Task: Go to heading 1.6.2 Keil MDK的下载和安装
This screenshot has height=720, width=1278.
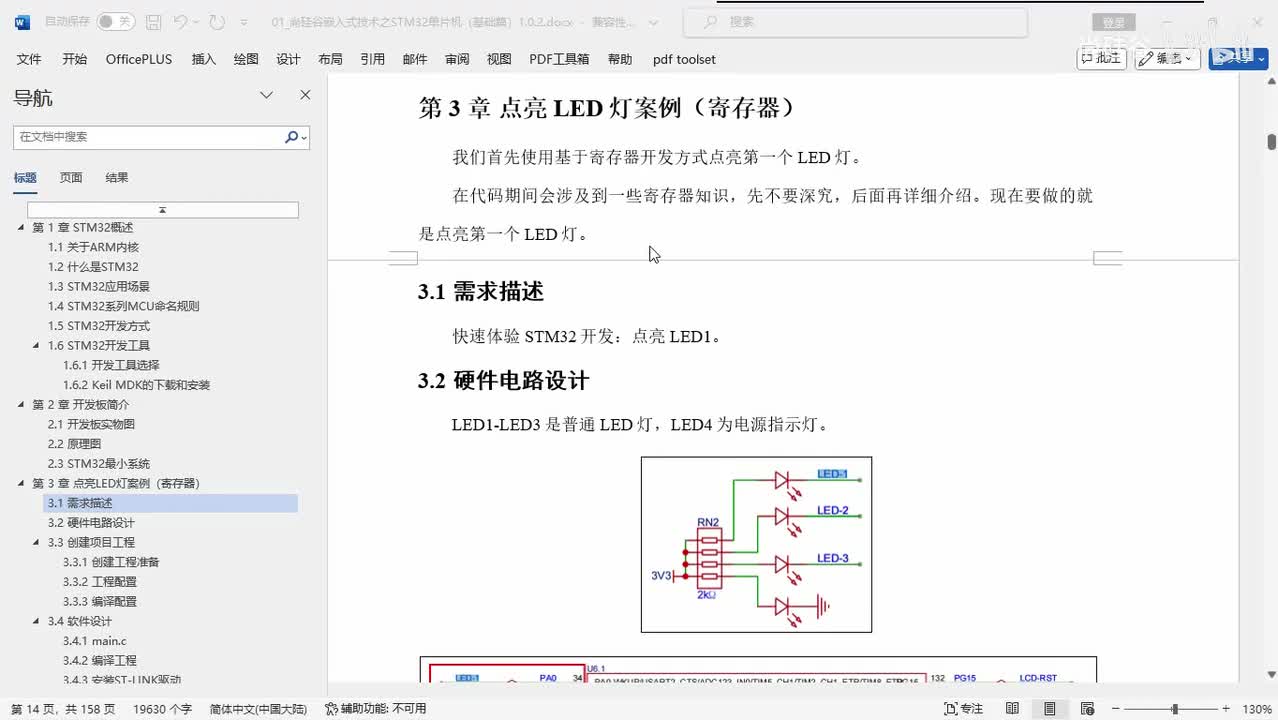Action: point(136,385)
